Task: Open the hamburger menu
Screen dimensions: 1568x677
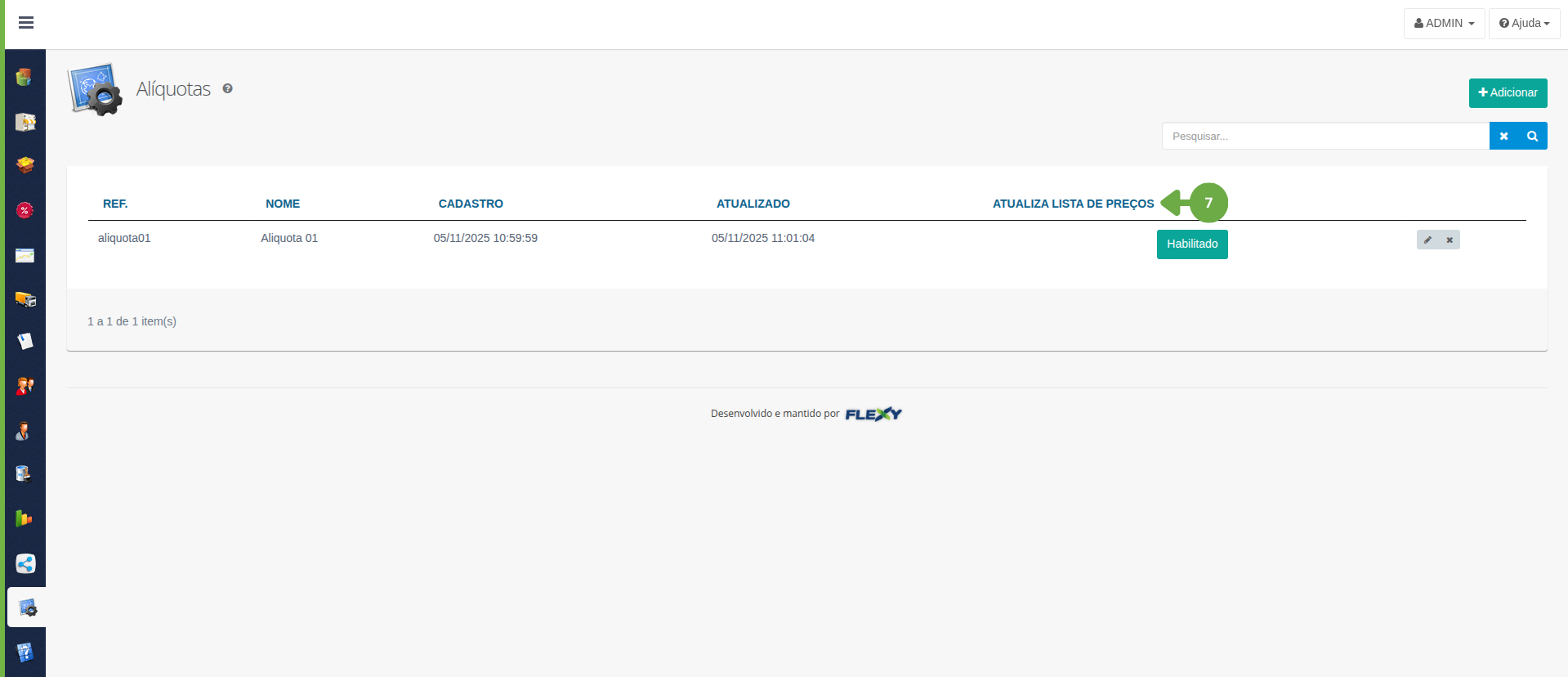Action: (x=26, y=23)
